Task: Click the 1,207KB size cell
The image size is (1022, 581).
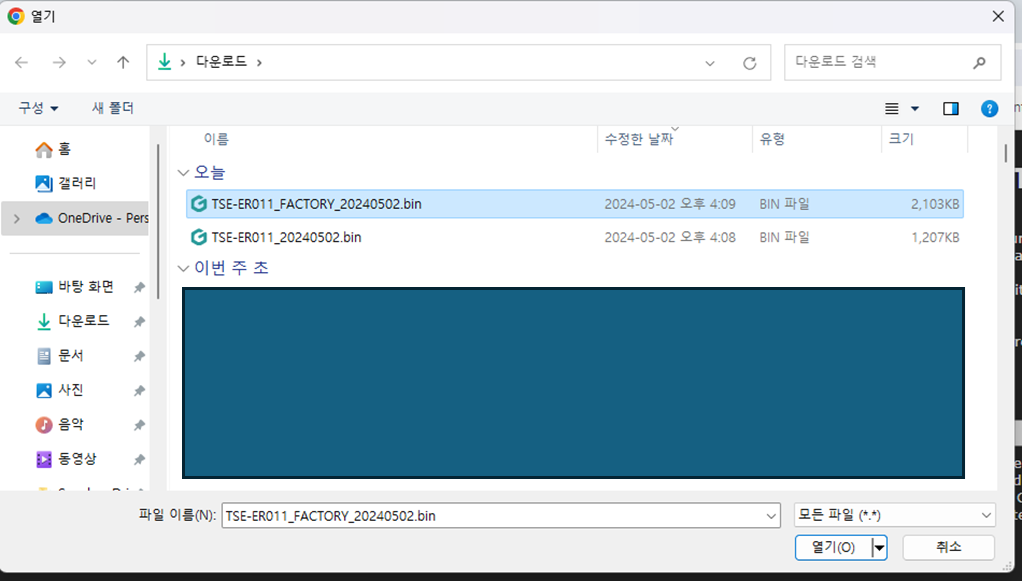Action: (x=935, y=237)
